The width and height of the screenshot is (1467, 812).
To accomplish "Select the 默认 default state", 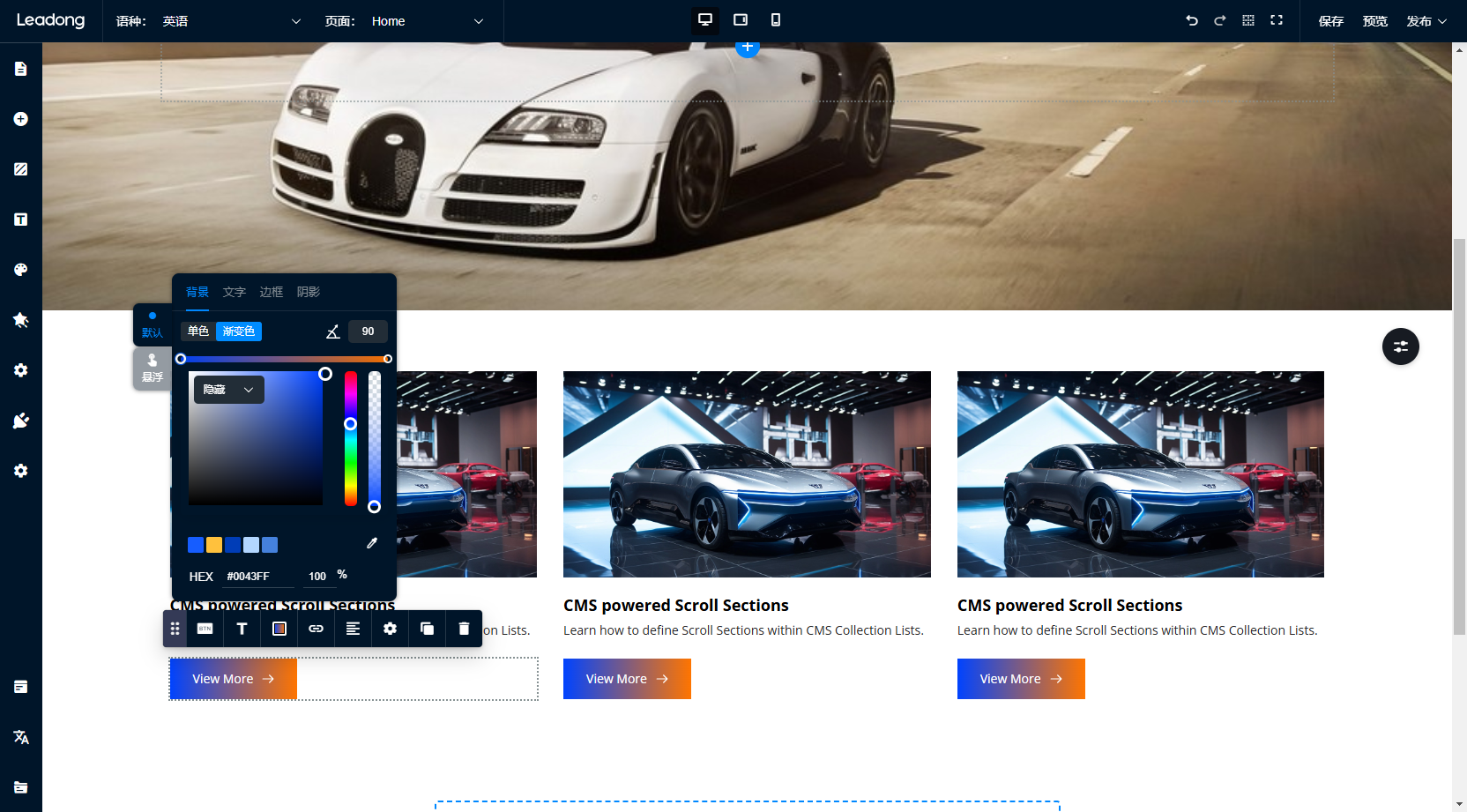I will (x=153, y=325).
